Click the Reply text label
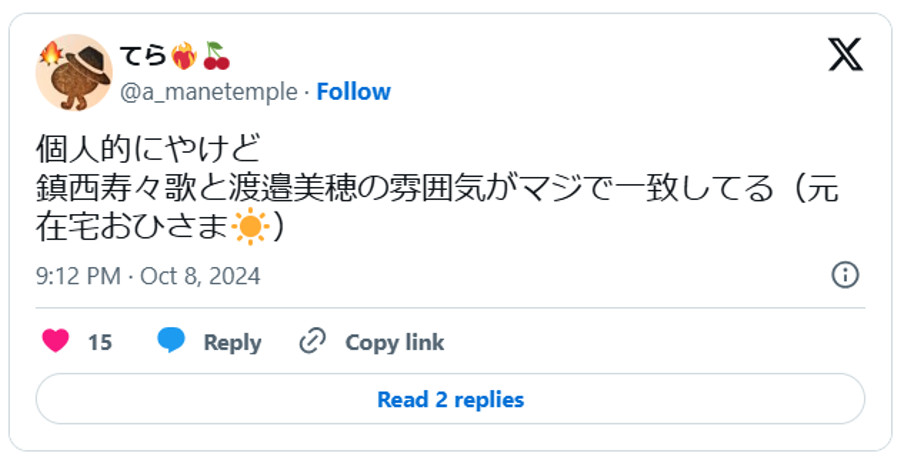This screenshot has width=902, height=470. pyautogui.click(x=232, y=342)
